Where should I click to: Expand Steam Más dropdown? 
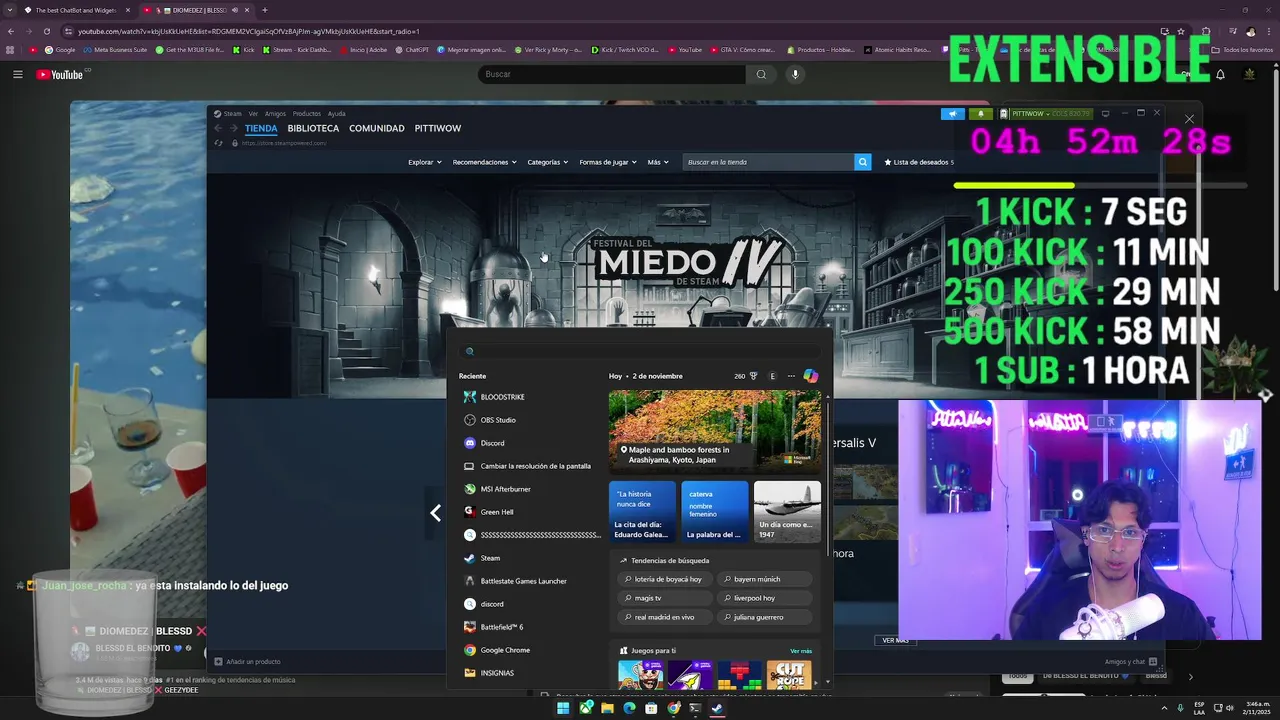point(657,162)
